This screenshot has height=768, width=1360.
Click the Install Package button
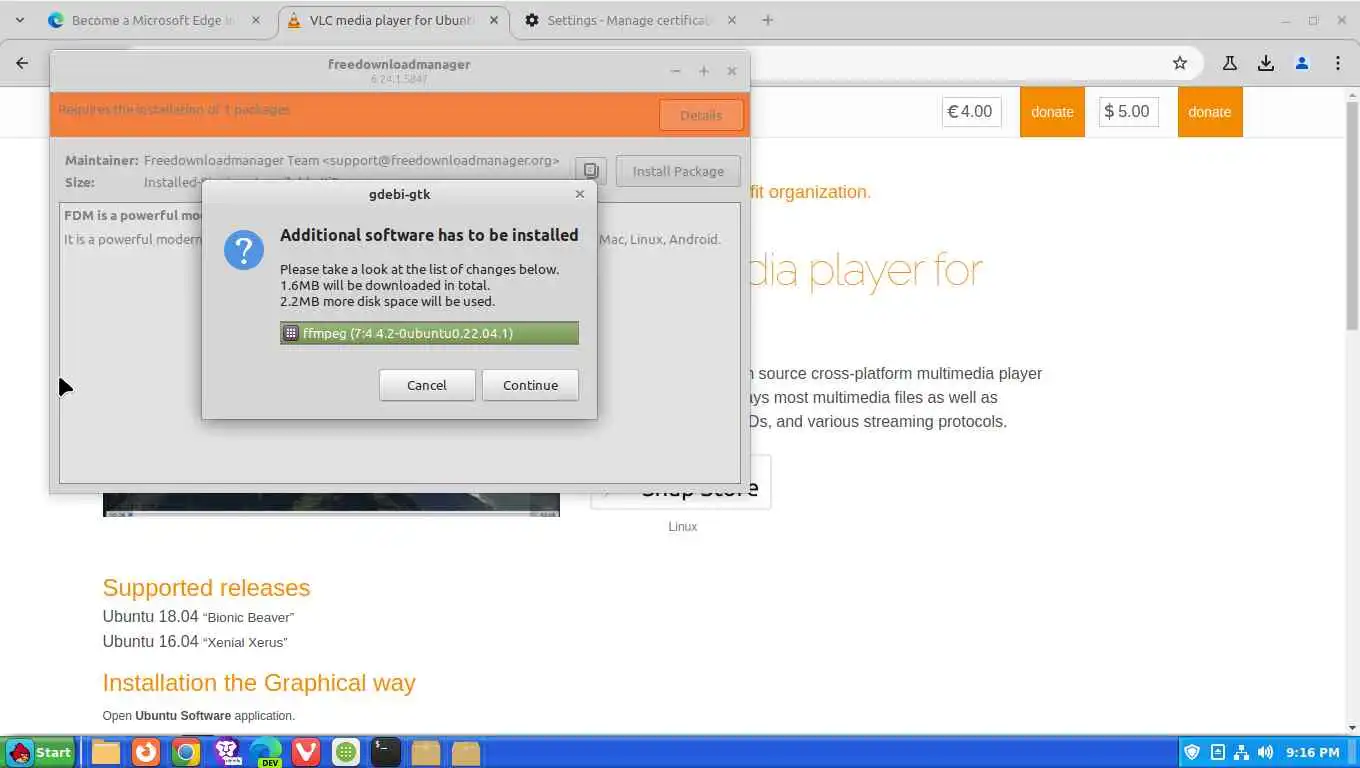coord(678,171)
